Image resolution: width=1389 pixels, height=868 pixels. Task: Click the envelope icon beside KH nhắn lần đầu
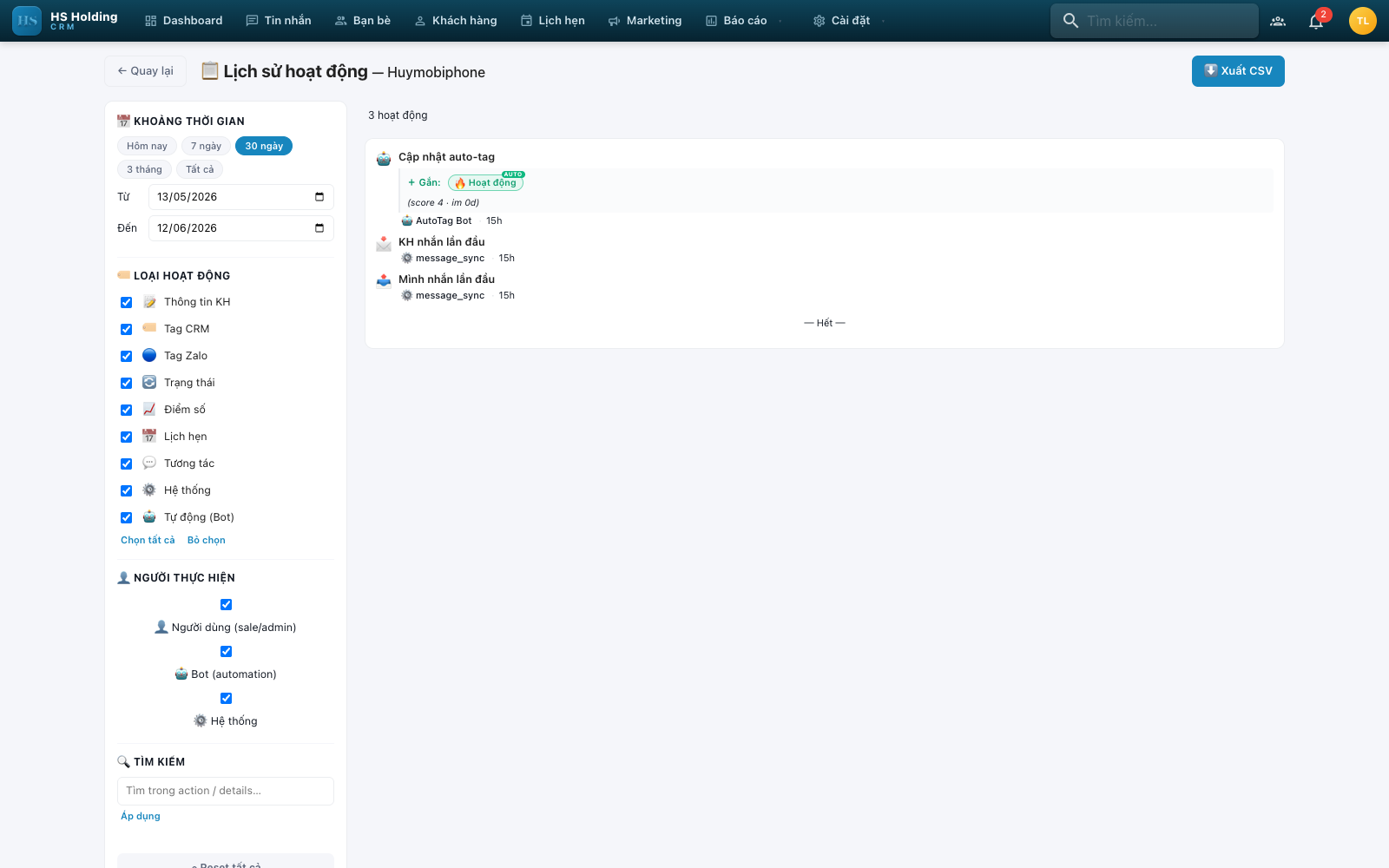(x=384, y=244)
